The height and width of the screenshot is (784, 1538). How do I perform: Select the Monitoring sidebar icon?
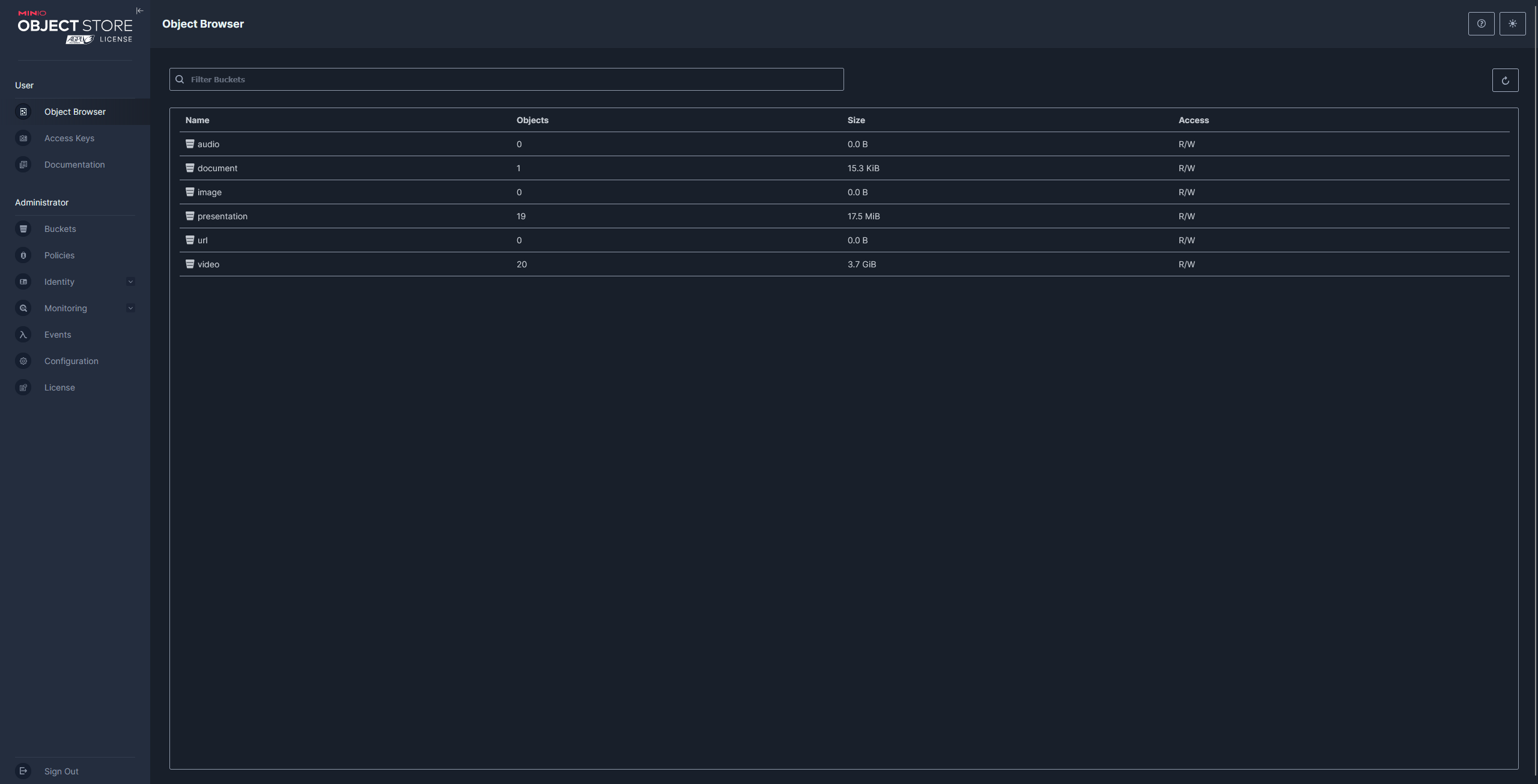click(x=23, y=308)
